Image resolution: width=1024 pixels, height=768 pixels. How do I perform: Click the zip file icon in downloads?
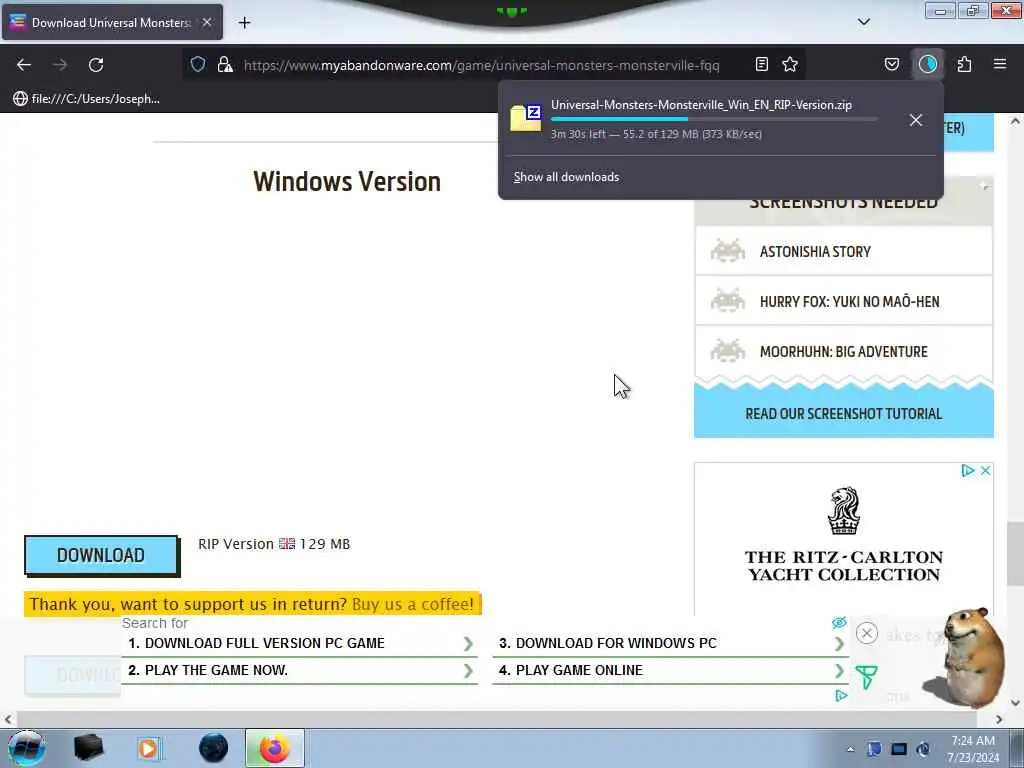[526, 118]
